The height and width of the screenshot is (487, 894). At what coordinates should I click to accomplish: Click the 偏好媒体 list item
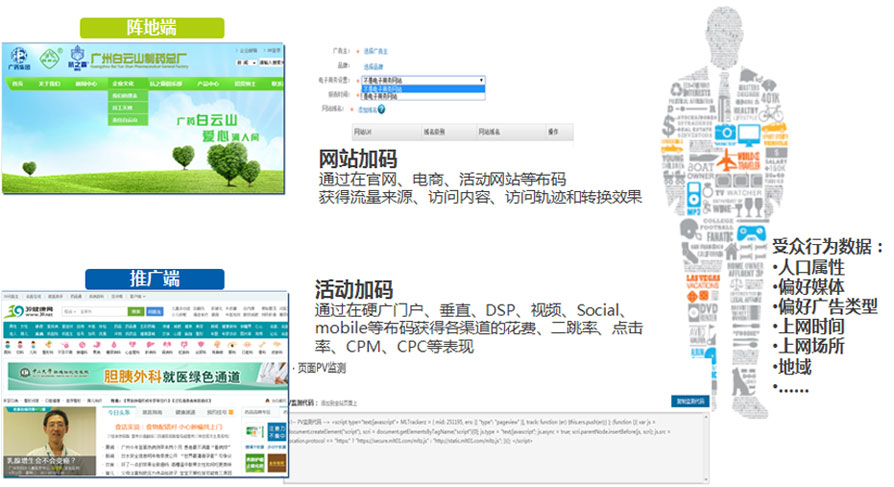(x=811, y=287)
